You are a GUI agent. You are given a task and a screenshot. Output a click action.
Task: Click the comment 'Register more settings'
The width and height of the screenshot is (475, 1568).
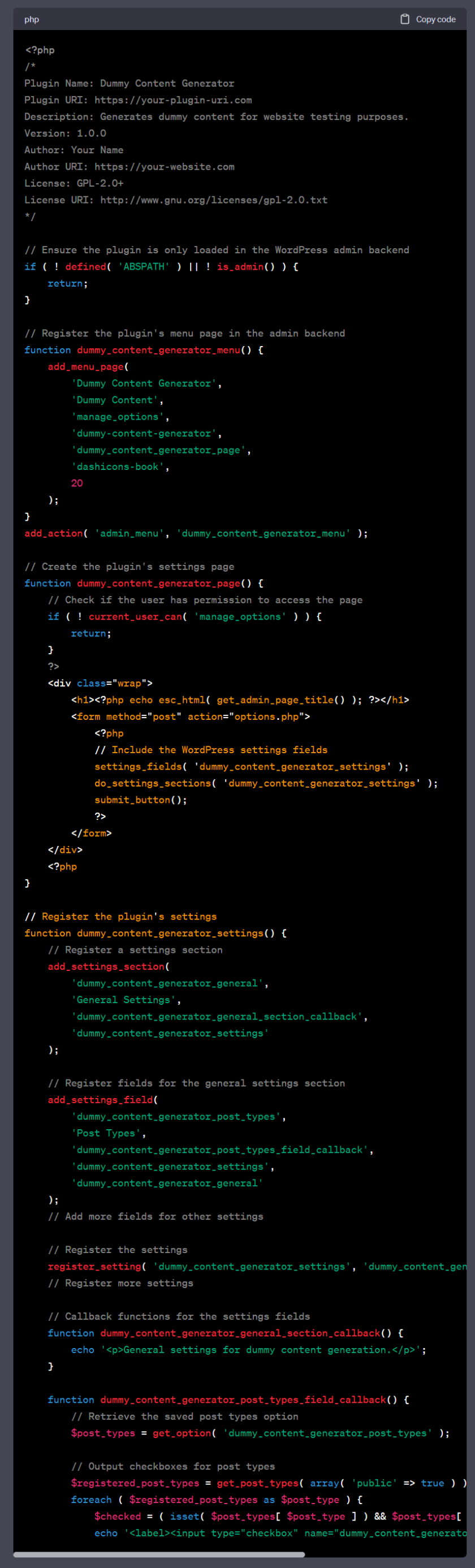[x=120, y=1283]
